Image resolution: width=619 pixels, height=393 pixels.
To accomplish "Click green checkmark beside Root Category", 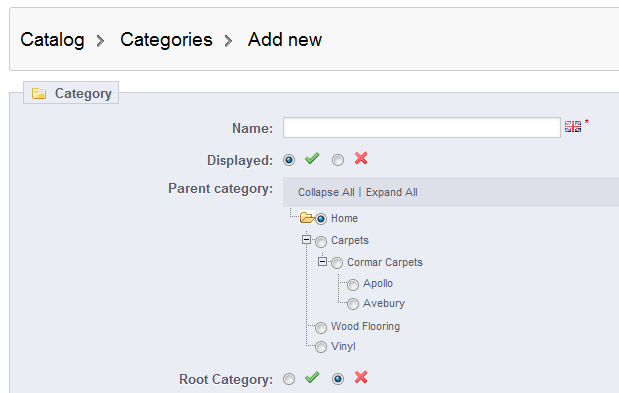I will click(x=312, y=378).
